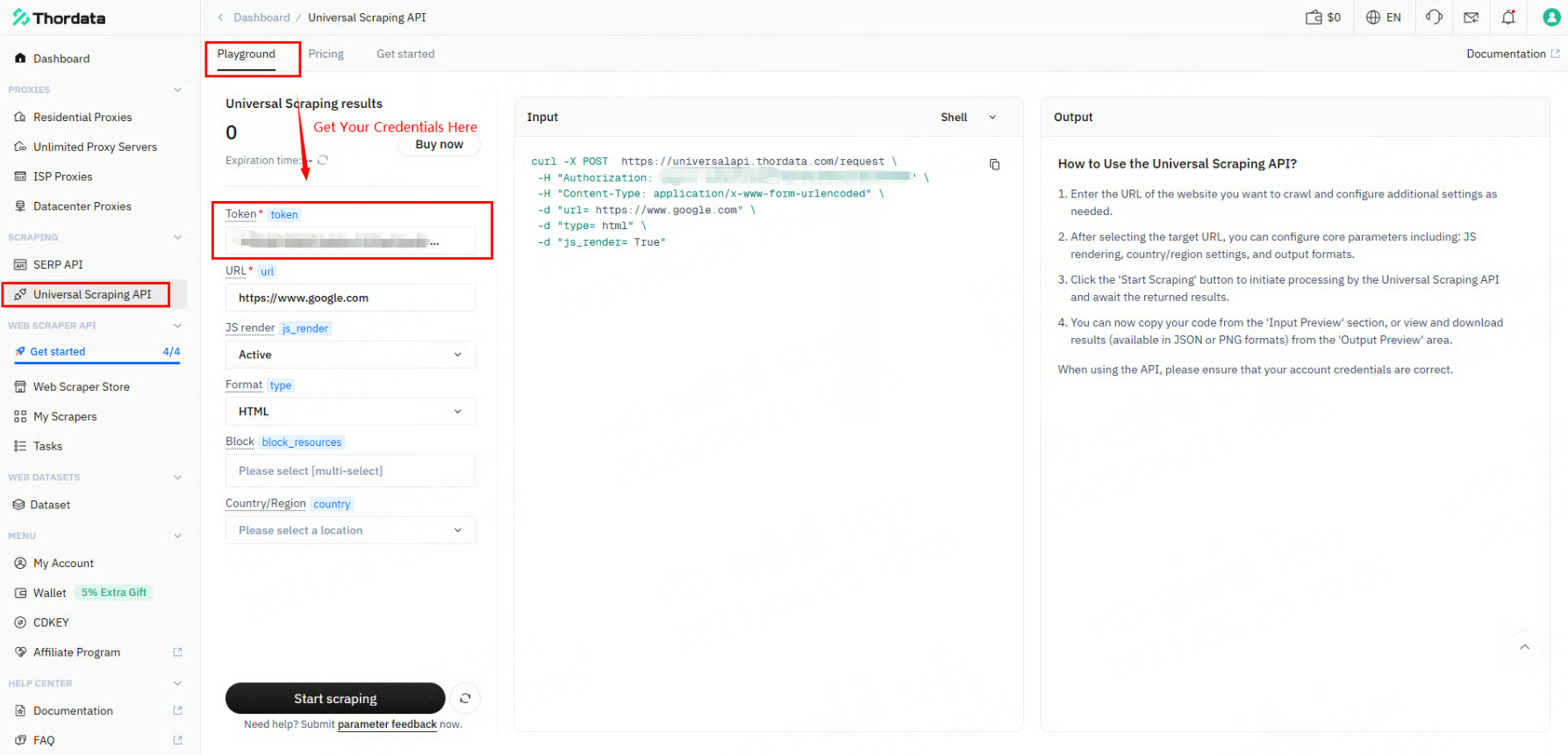Click the js_render parameter tag
The image size is (1568, 755).
point(305,328)
